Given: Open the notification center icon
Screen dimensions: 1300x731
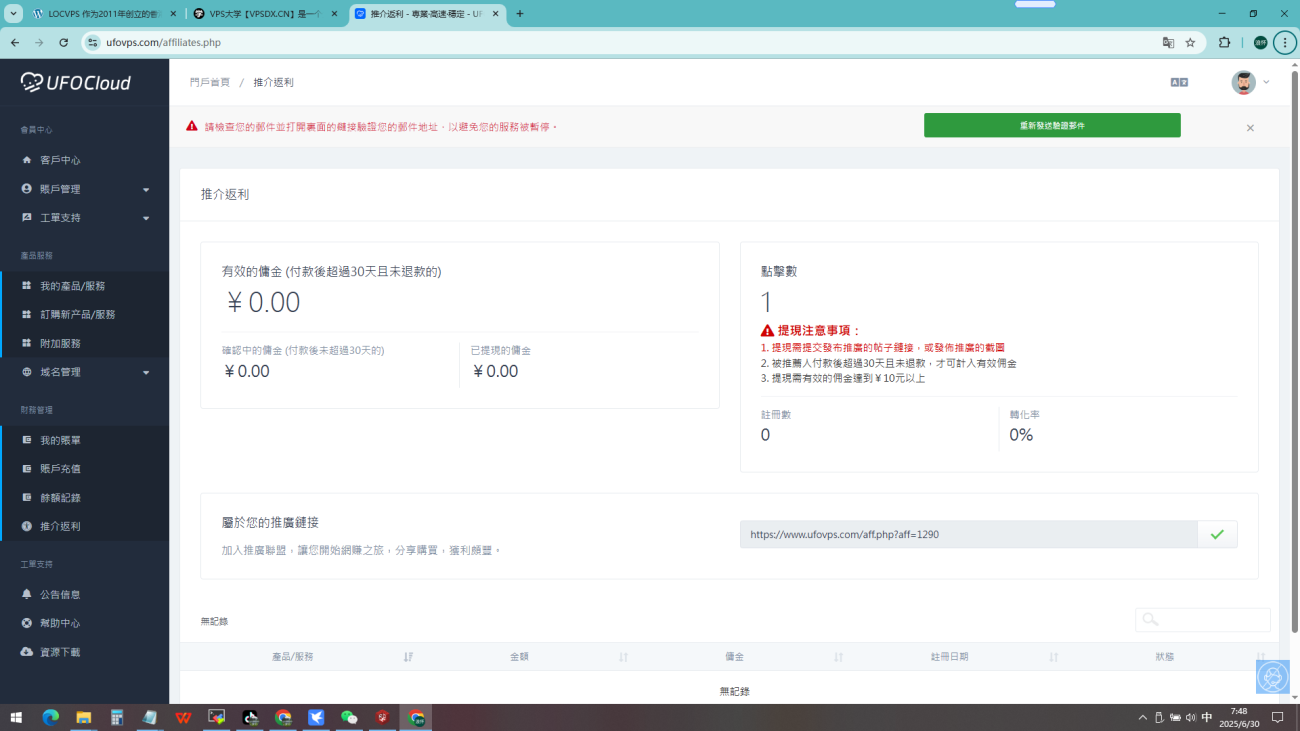Looking at the screenshot, I should [1277, 718].
